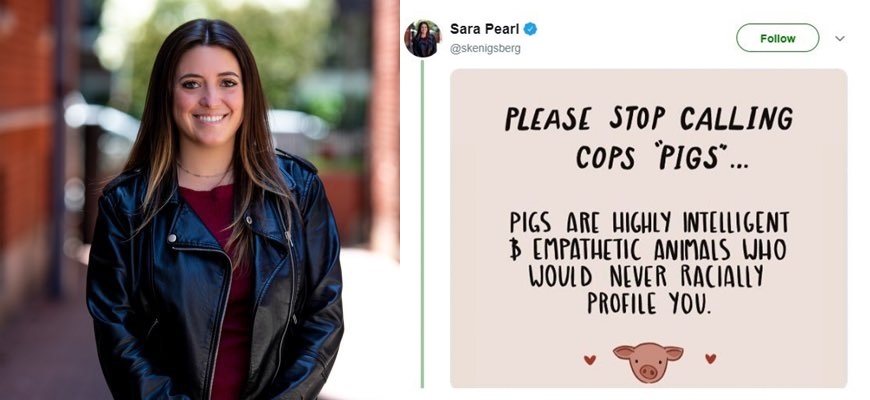Click the Follow button
Image resolution: width=870 pixels, height=400 pixels.
coord(777,38)
